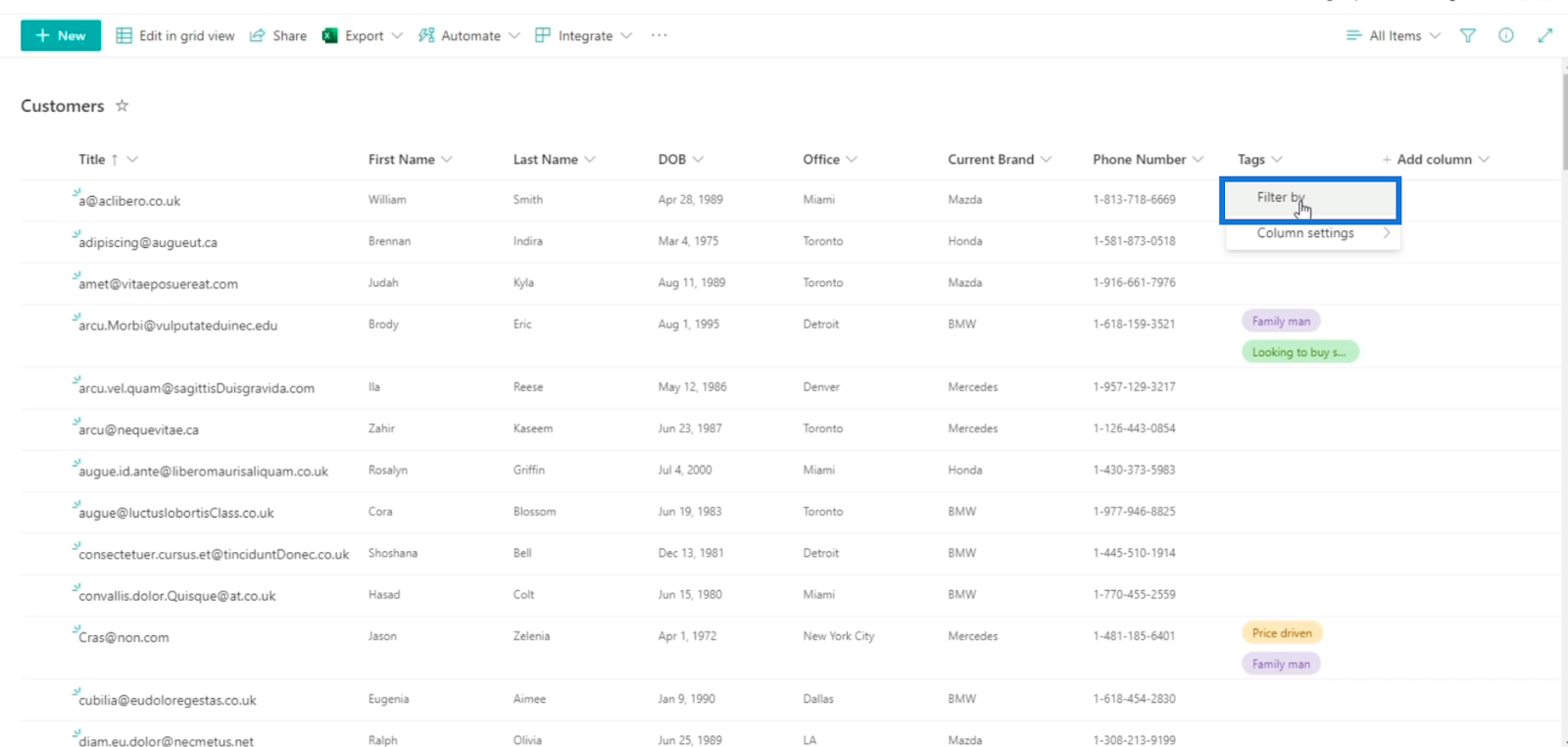The width and height of the screenshot is (1568, 747).
Task: Click the New button
Action: [x=61, y=35]
